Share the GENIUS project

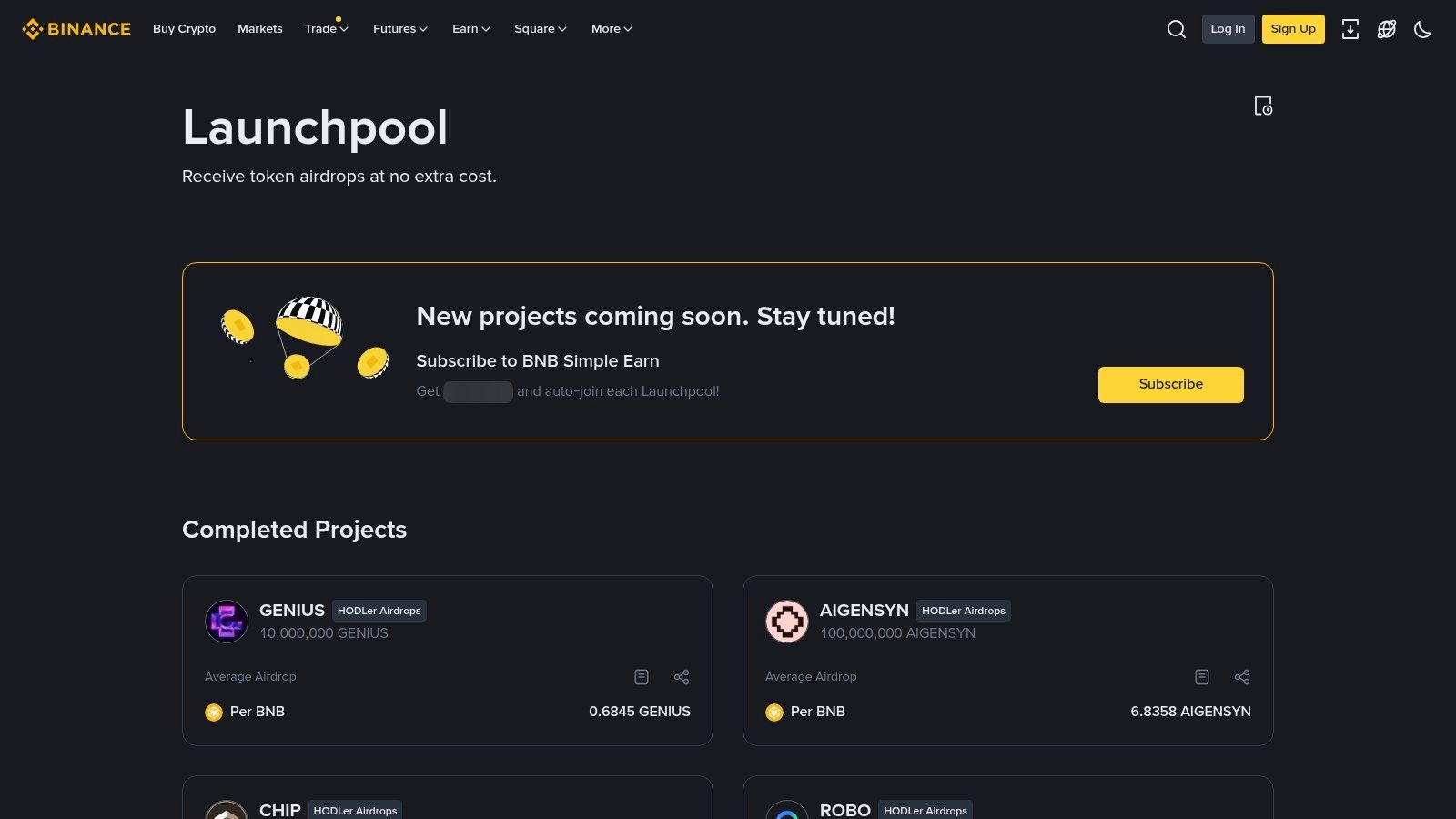click(x=682, y=677)
